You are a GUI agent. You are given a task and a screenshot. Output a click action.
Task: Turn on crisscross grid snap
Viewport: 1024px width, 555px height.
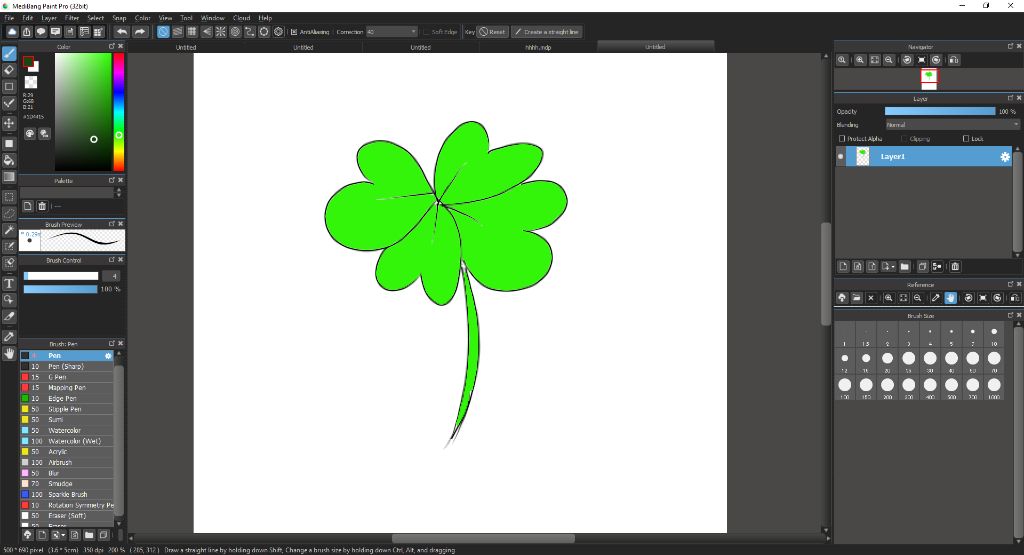tap(192, 31)
